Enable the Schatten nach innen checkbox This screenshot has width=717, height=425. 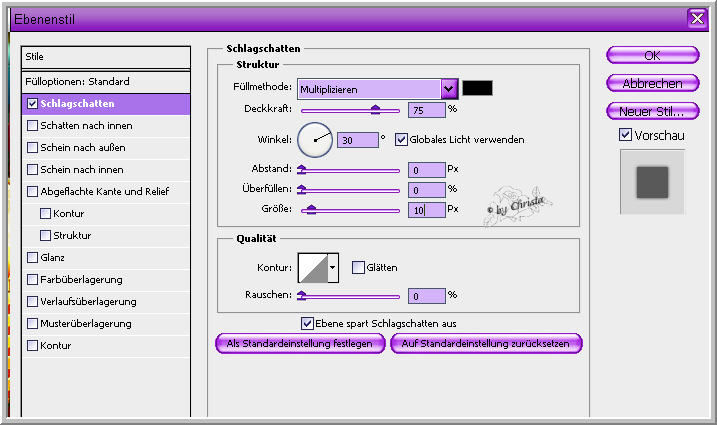click(32, 125)
